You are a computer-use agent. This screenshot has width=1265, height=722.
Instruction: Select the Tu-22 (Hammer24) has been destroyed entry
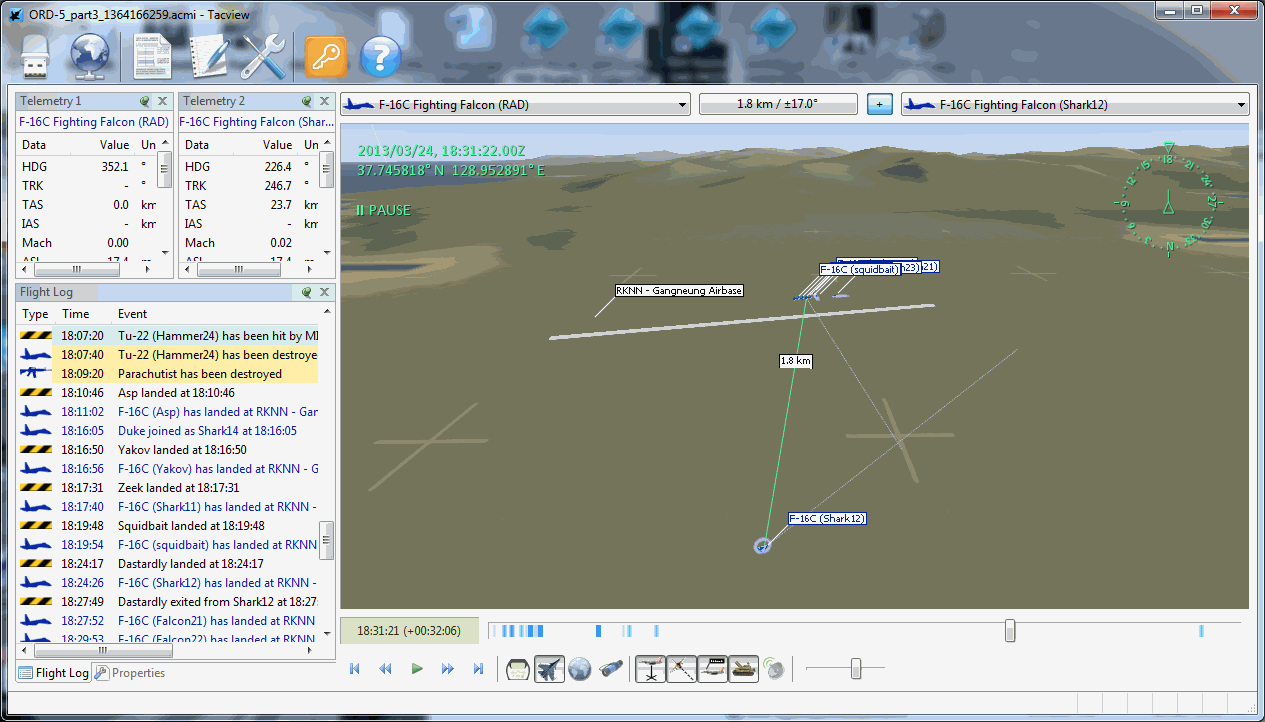(x=168, y=355)
